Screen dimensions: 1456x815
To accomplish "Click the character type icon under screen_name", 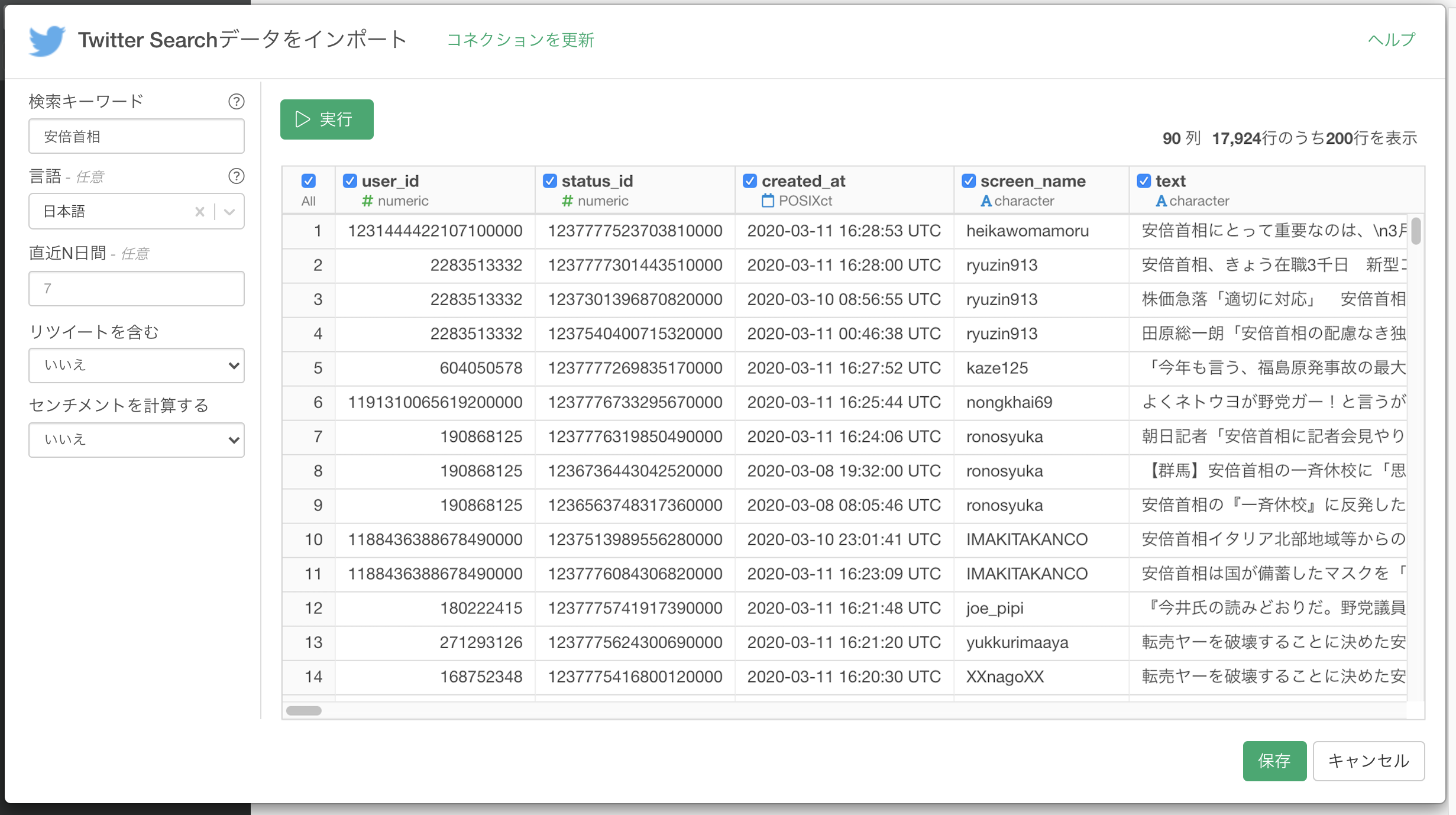I will pyautogui.click(x=986, y=201).
